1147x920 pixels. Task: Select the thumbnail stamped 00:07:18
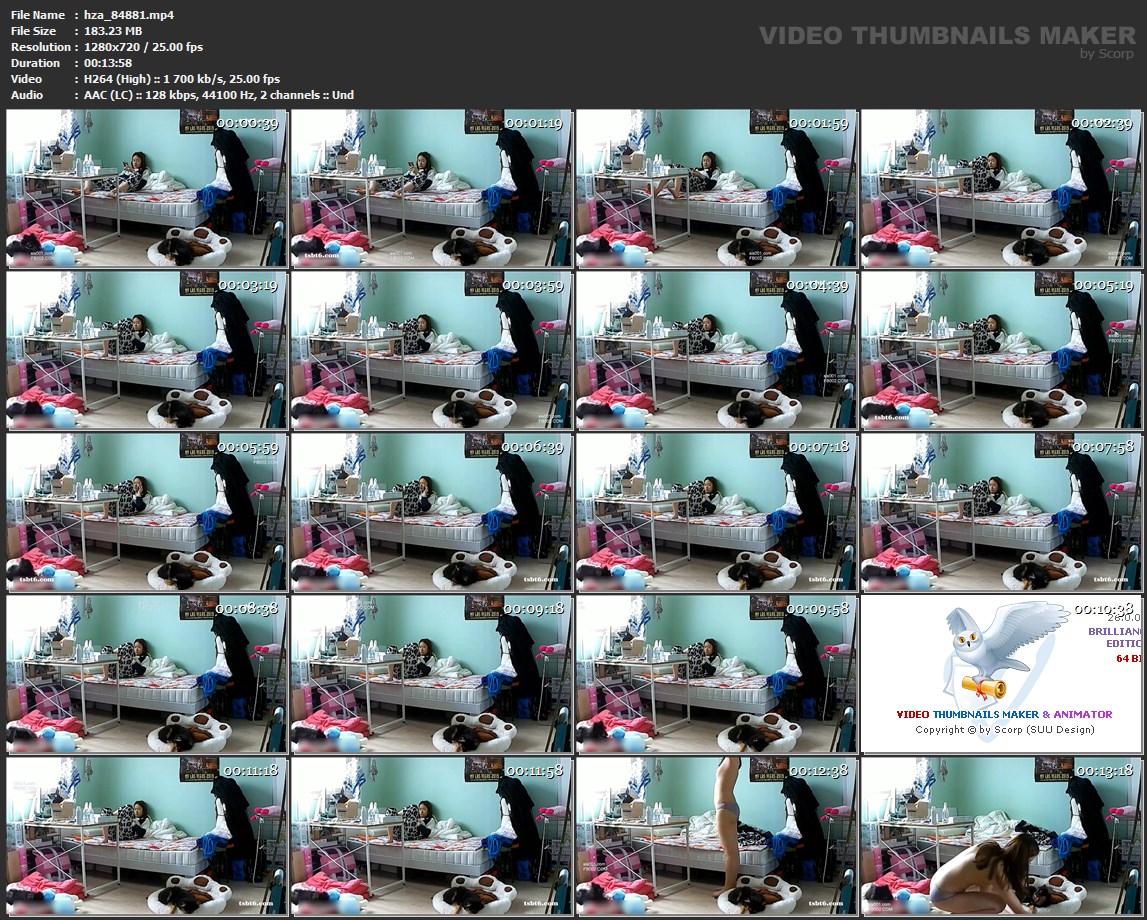point(716,512)
